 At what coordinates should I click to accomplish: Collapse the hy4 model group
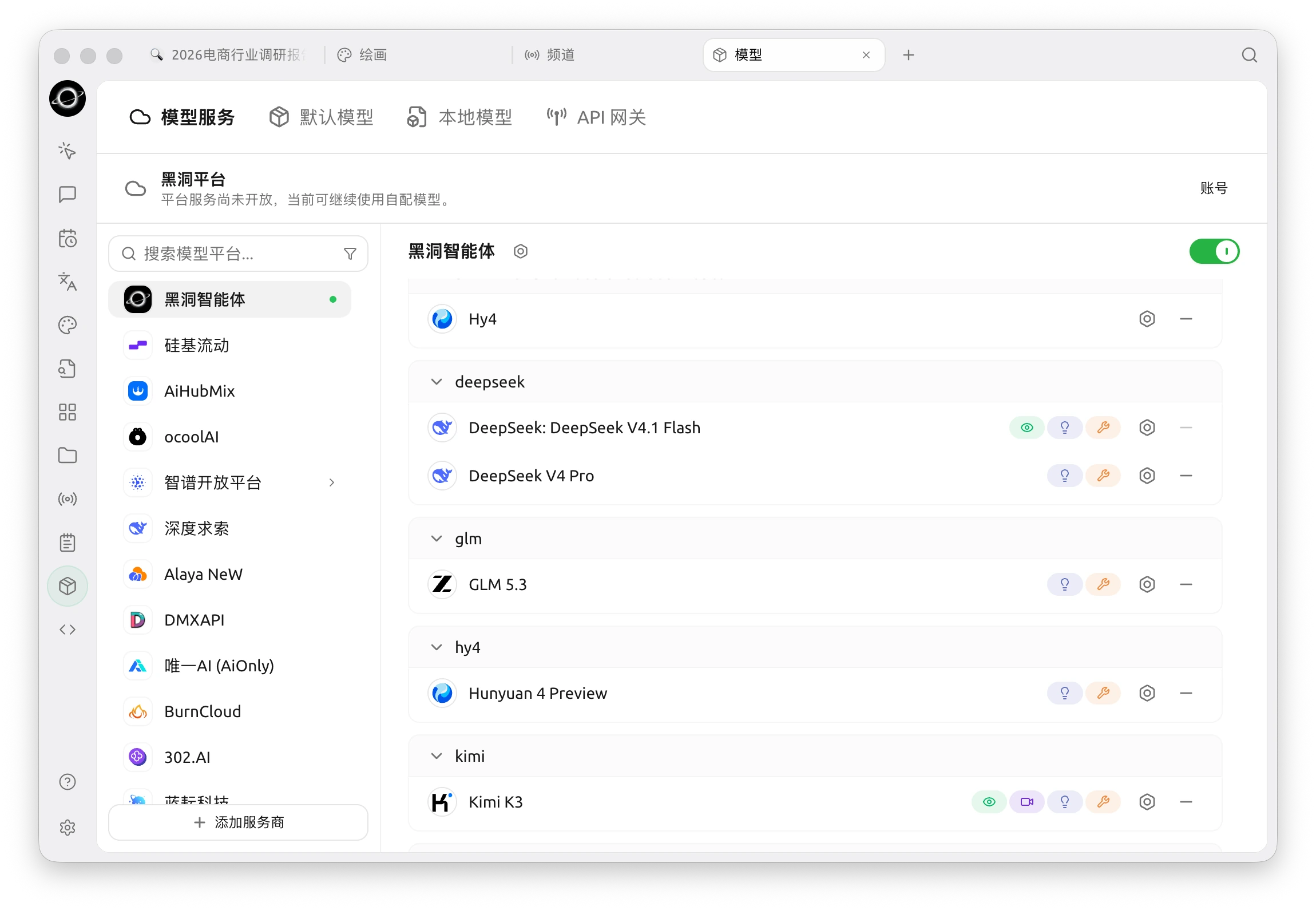pos(437,647)
